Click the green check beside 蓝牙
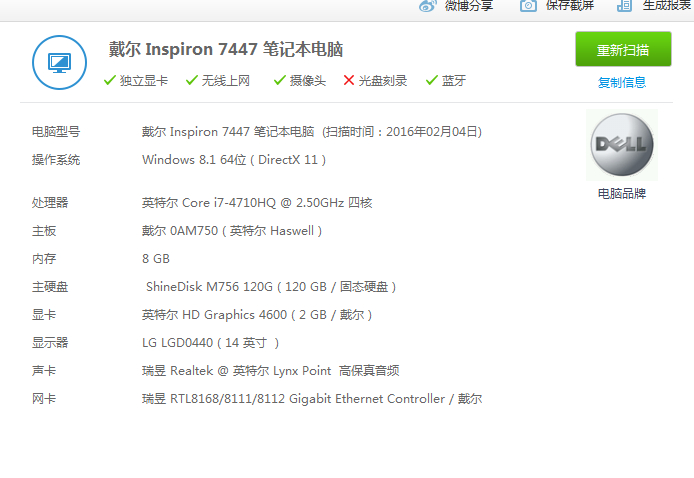This screenshot has height=478, width=694. 432,81
